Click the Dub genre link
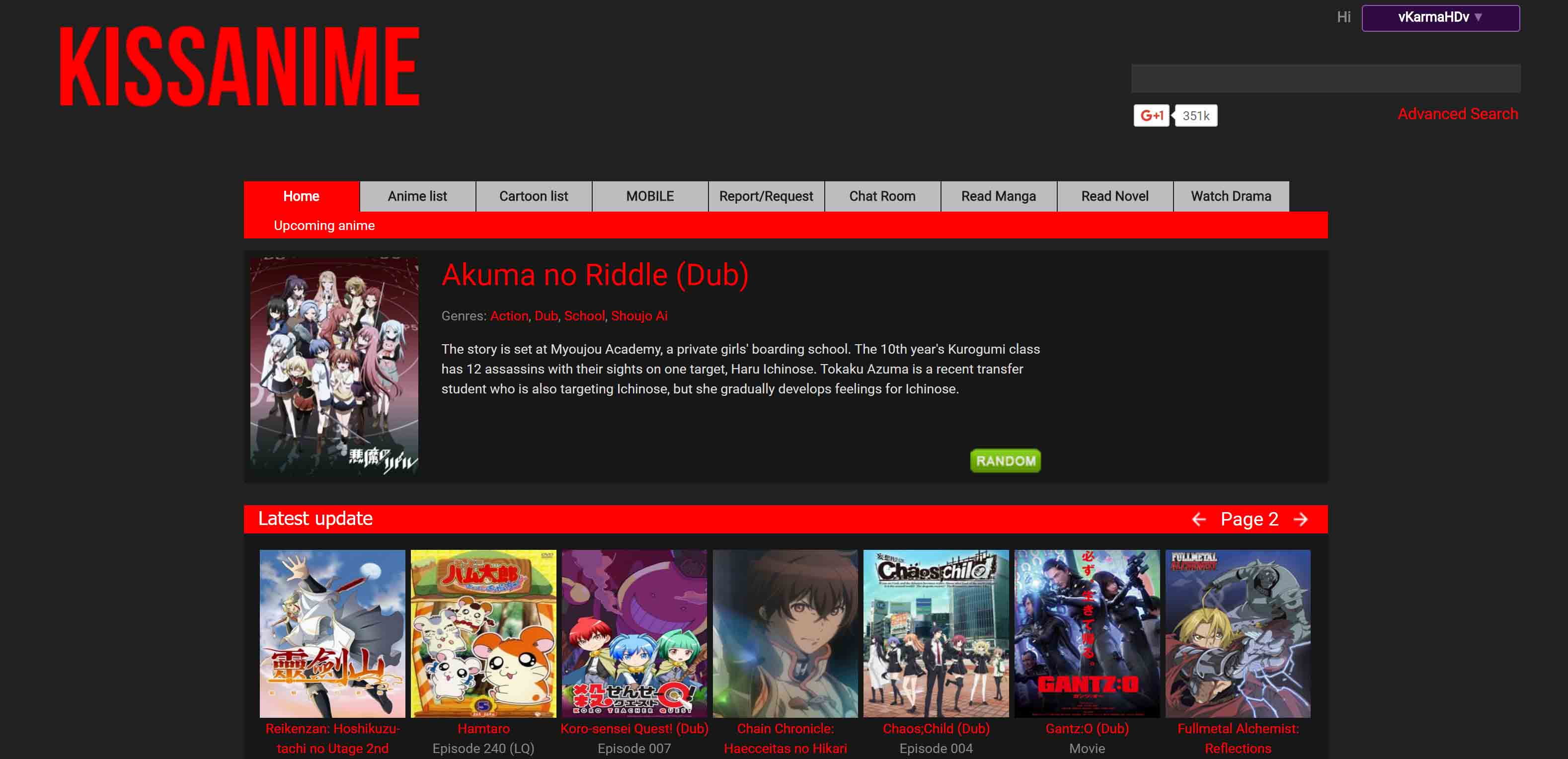This screenshot has width=1568, height=759. point(546,316)
